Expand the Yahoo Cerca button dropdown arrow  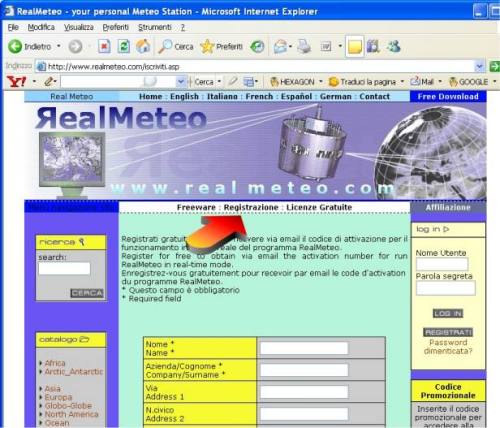tap(219, 81)
